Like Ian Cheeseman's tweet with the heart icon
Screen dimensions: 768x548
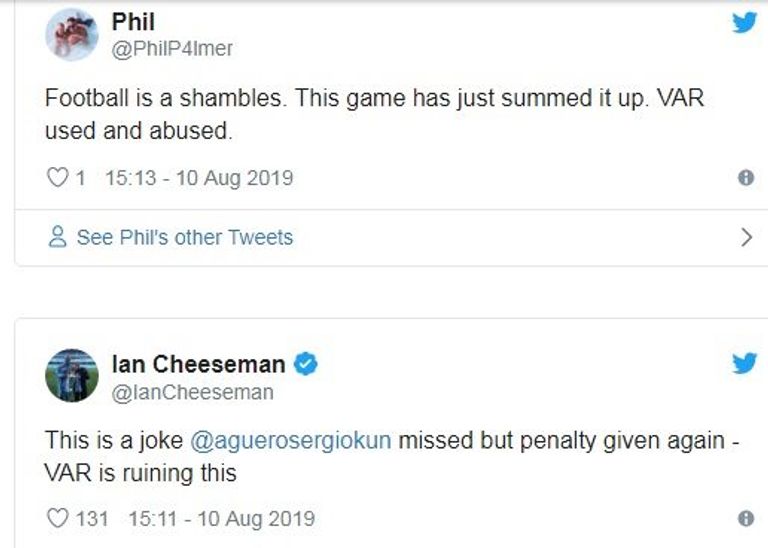coord(57,518)
